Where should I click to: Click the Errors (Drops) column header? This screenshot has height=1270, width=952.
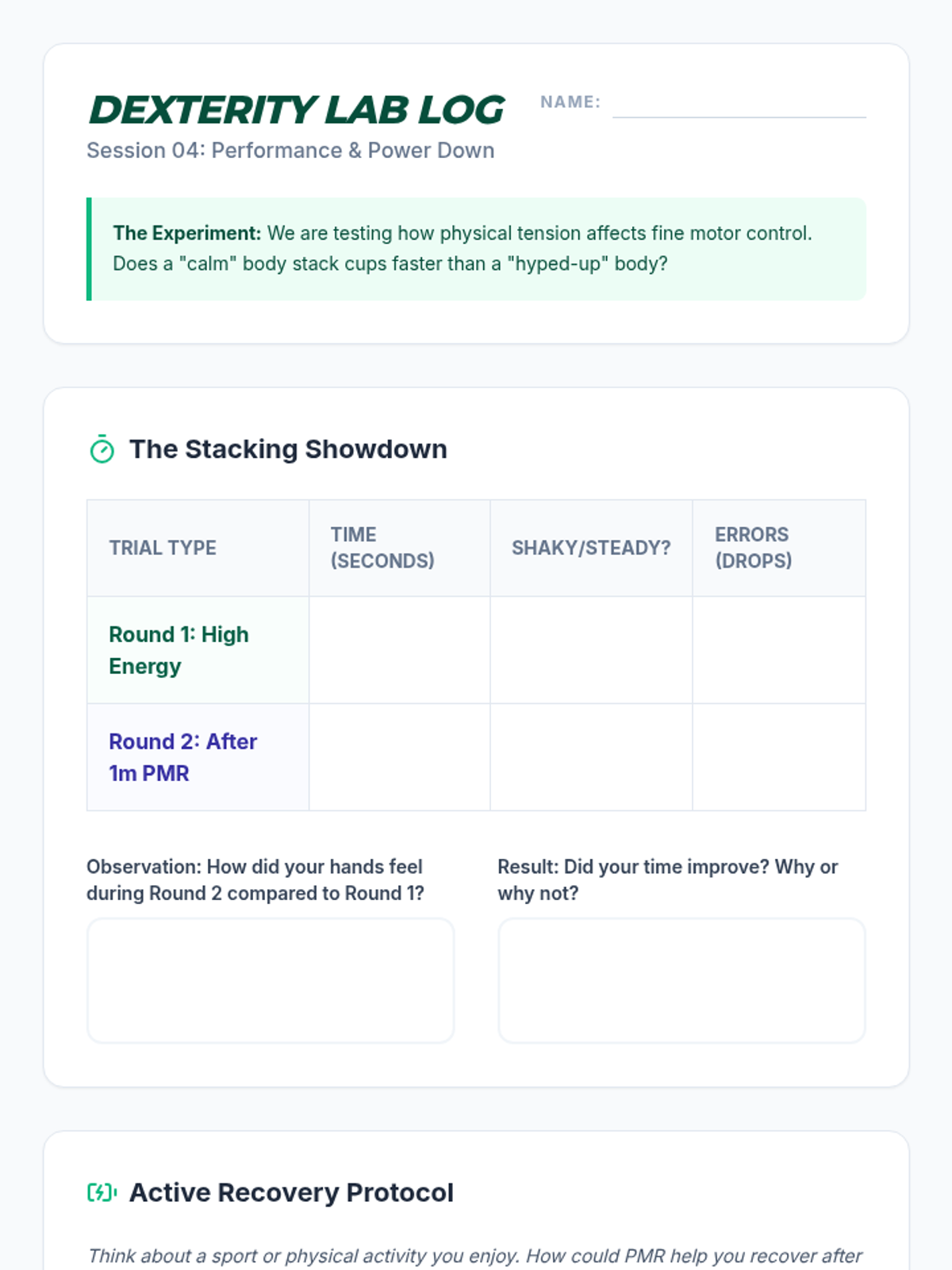pyautogui.click(x=753, y=548)
